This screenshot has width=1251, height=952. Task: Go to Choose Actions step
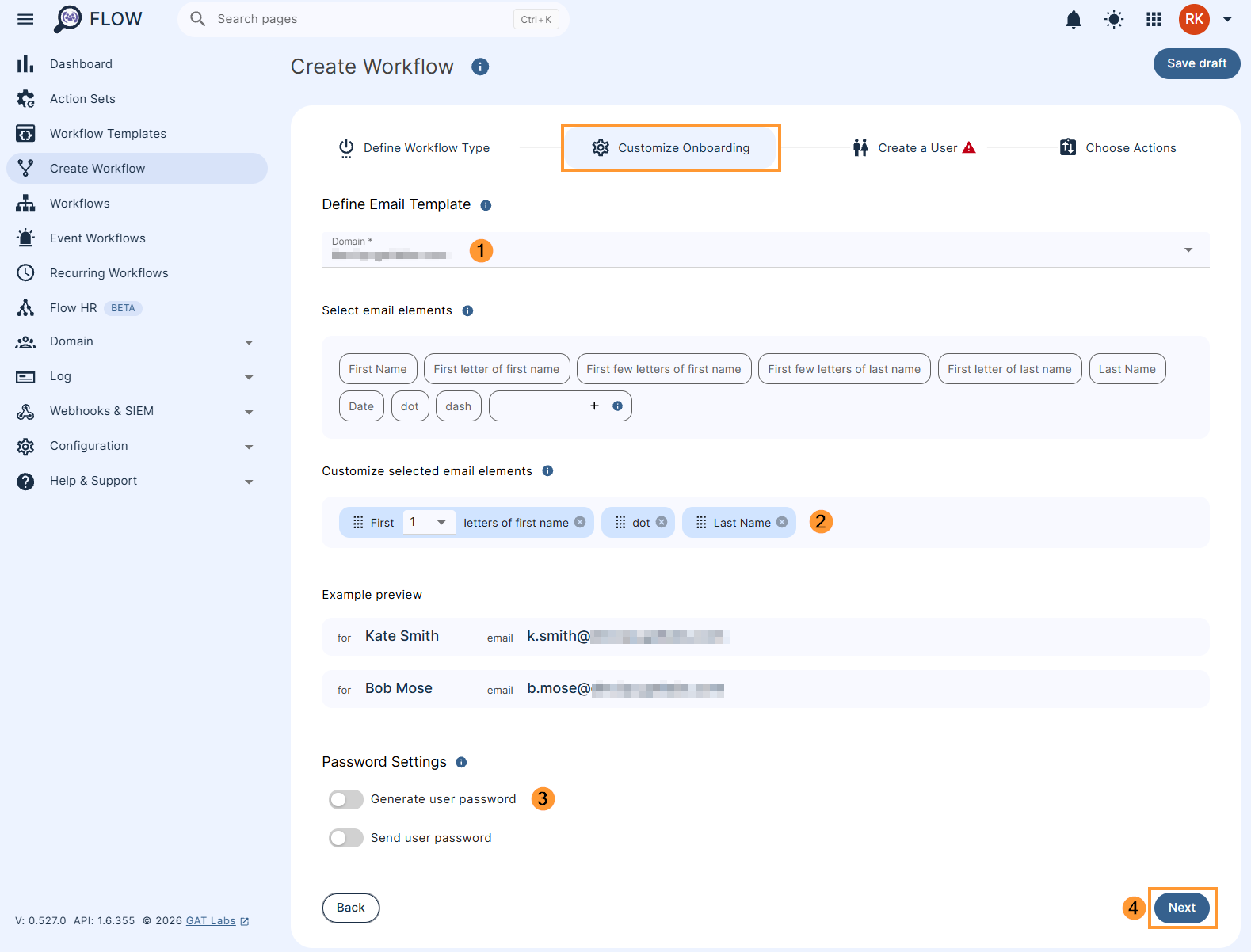(x=1118, y=147)
